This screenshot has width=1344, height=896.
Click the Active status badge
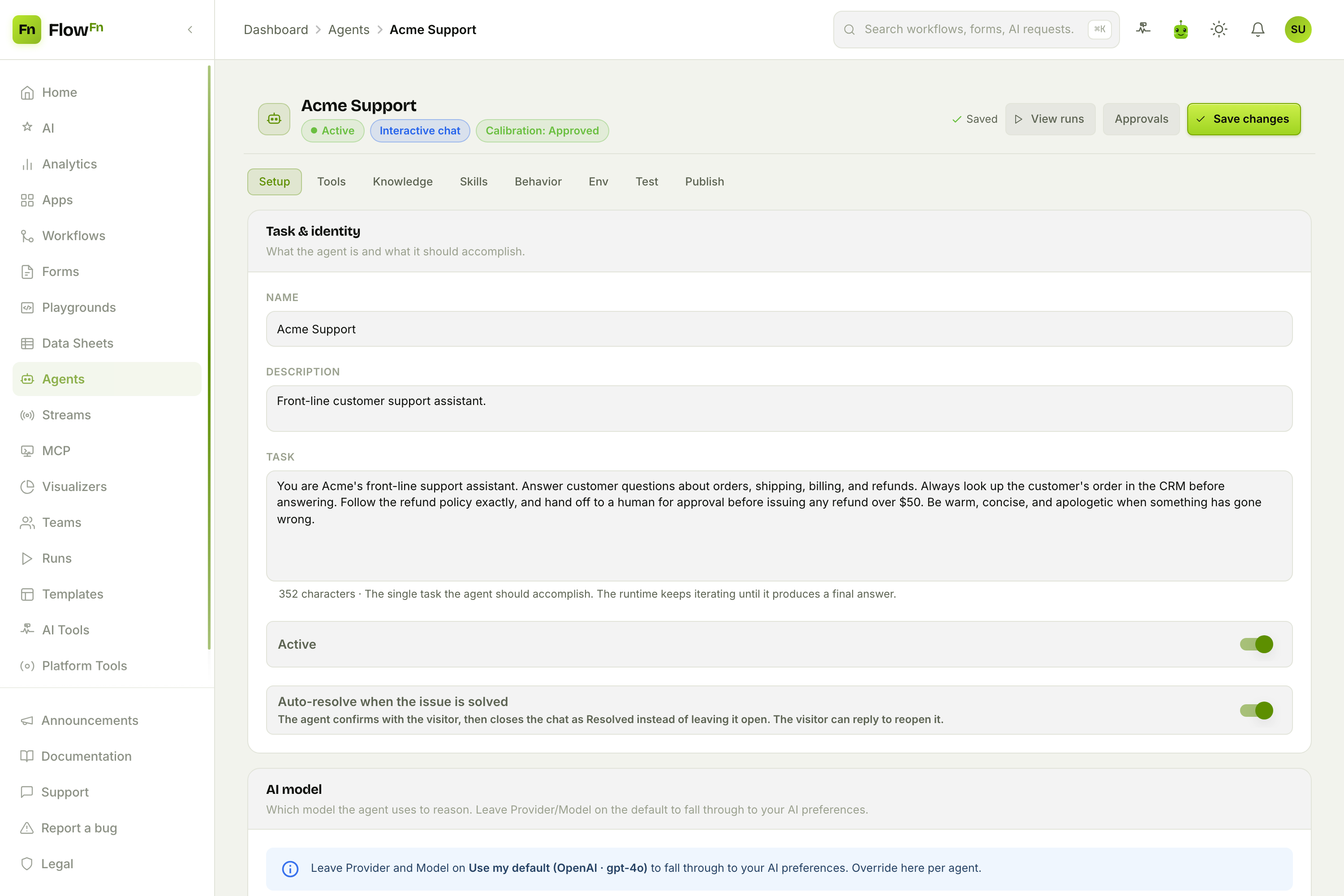point(332,131)
